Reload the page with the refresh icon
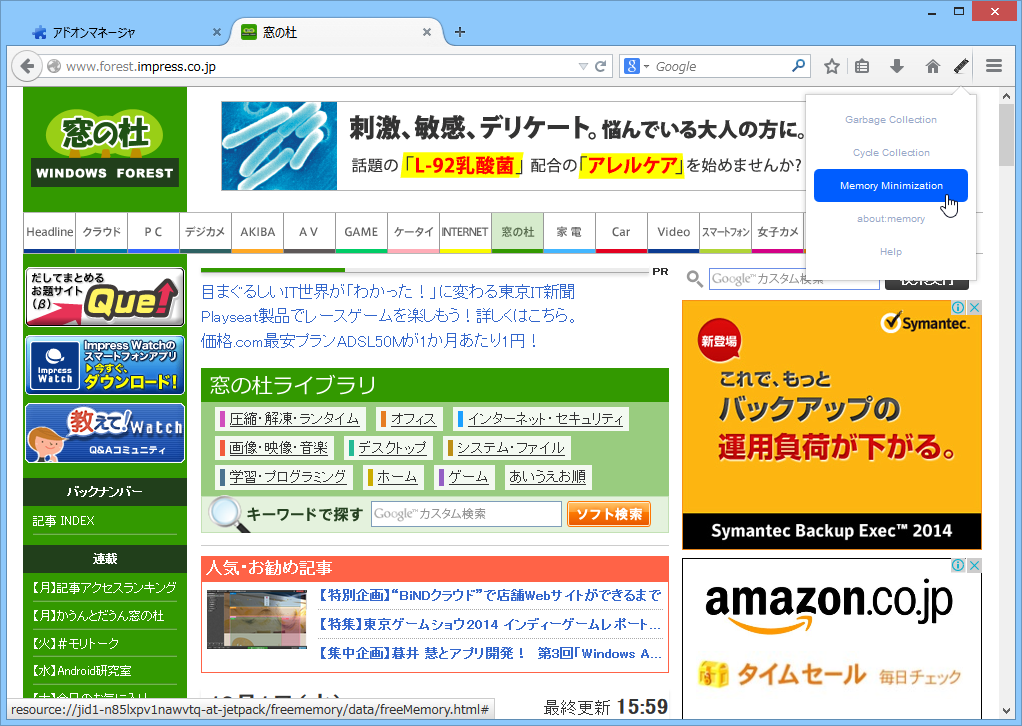The height and width of the screenshot is (726, 1022). (x=599, y=66)
